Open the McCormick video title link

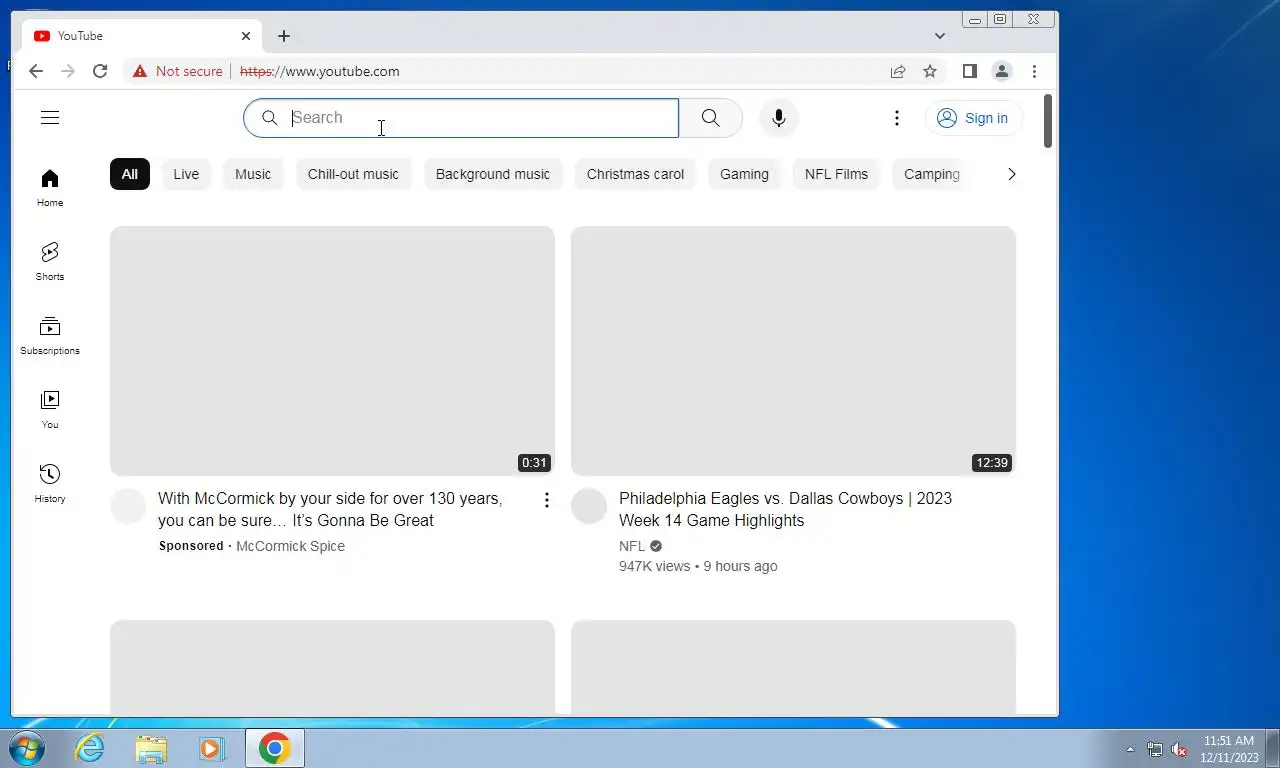coord(330,509)
